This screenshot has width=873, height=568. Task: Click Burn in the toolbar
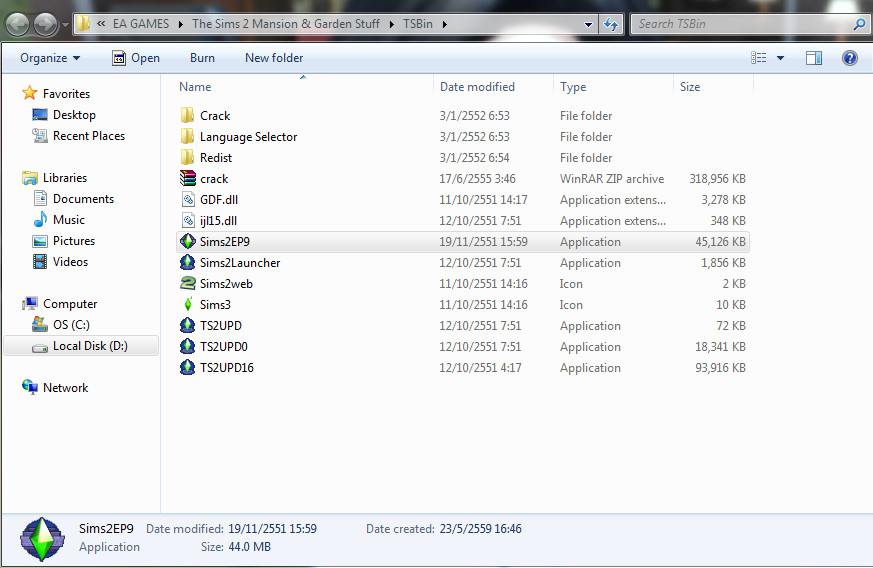pos(202,58)
